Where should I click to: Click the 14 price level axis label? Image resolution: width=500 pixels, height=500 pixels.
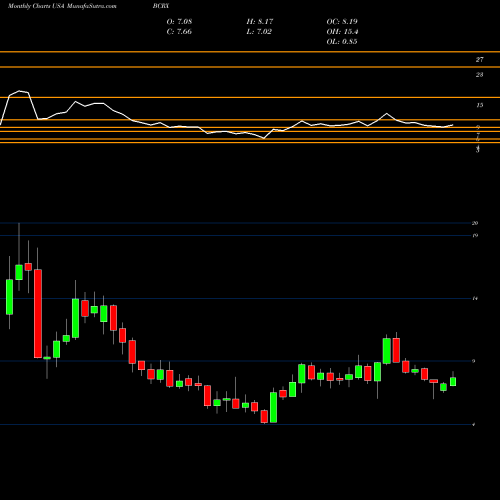click(x=475, y=298)
